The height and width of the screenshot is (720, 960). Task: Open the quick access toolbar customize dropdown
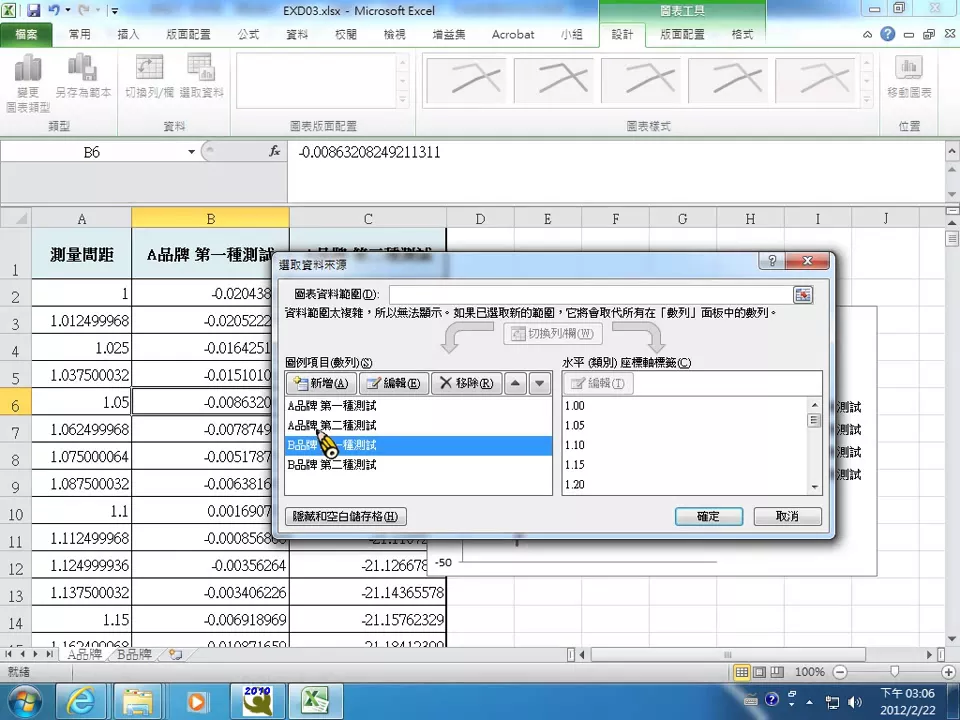[114, 10]
